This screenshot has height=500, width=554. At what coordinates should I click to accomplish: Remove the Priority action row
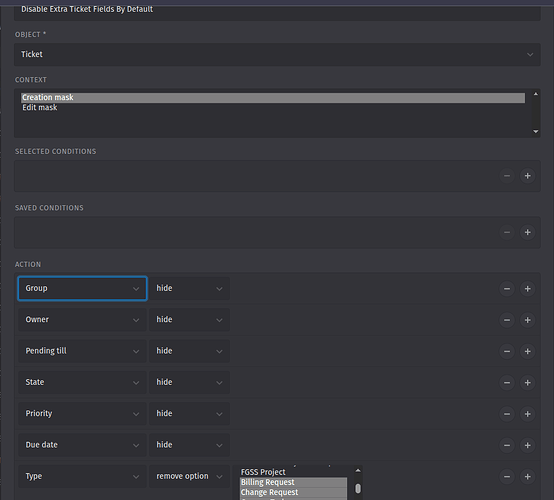[x=507, y=414]
